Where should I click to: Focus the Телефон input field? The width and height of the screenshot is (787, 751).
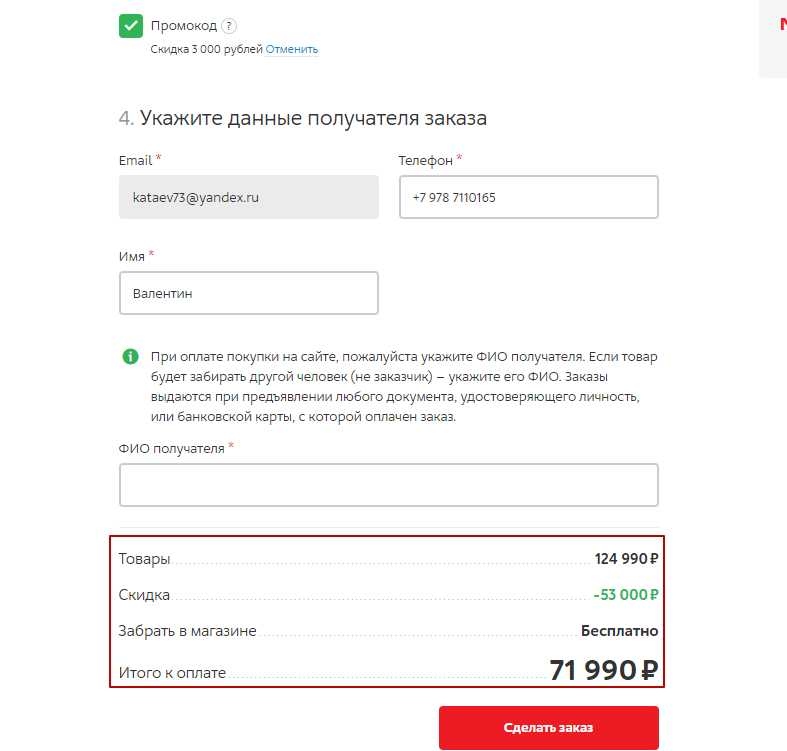tap(528, 197)
